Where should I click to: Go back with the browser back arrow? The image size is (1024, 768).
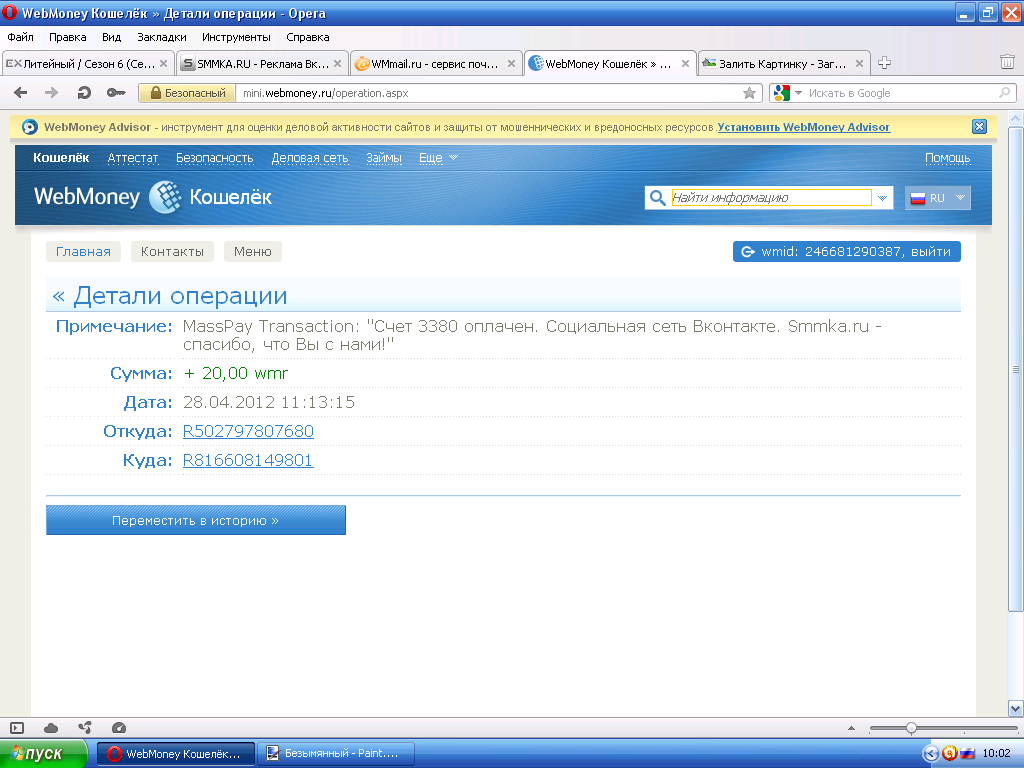pyautogui.click(x=20, y=93)
